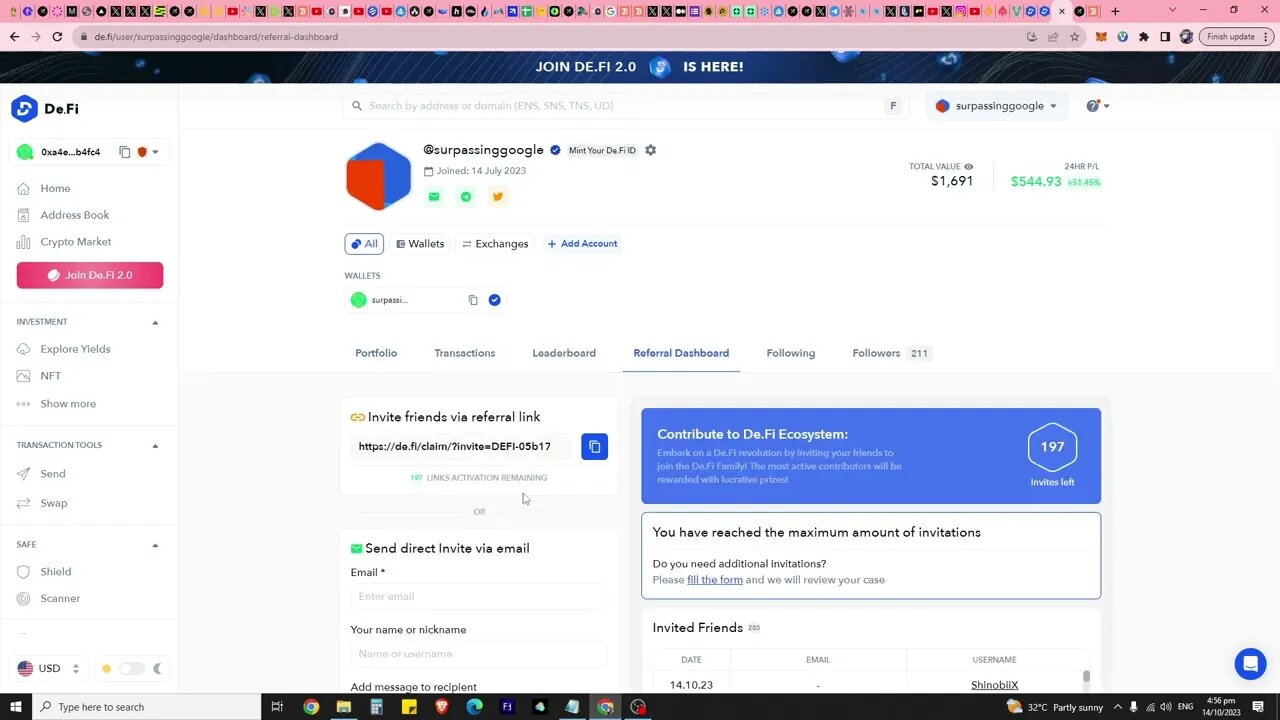
Task: Open the live chat bubble
Action: (x=1250, y=664)
